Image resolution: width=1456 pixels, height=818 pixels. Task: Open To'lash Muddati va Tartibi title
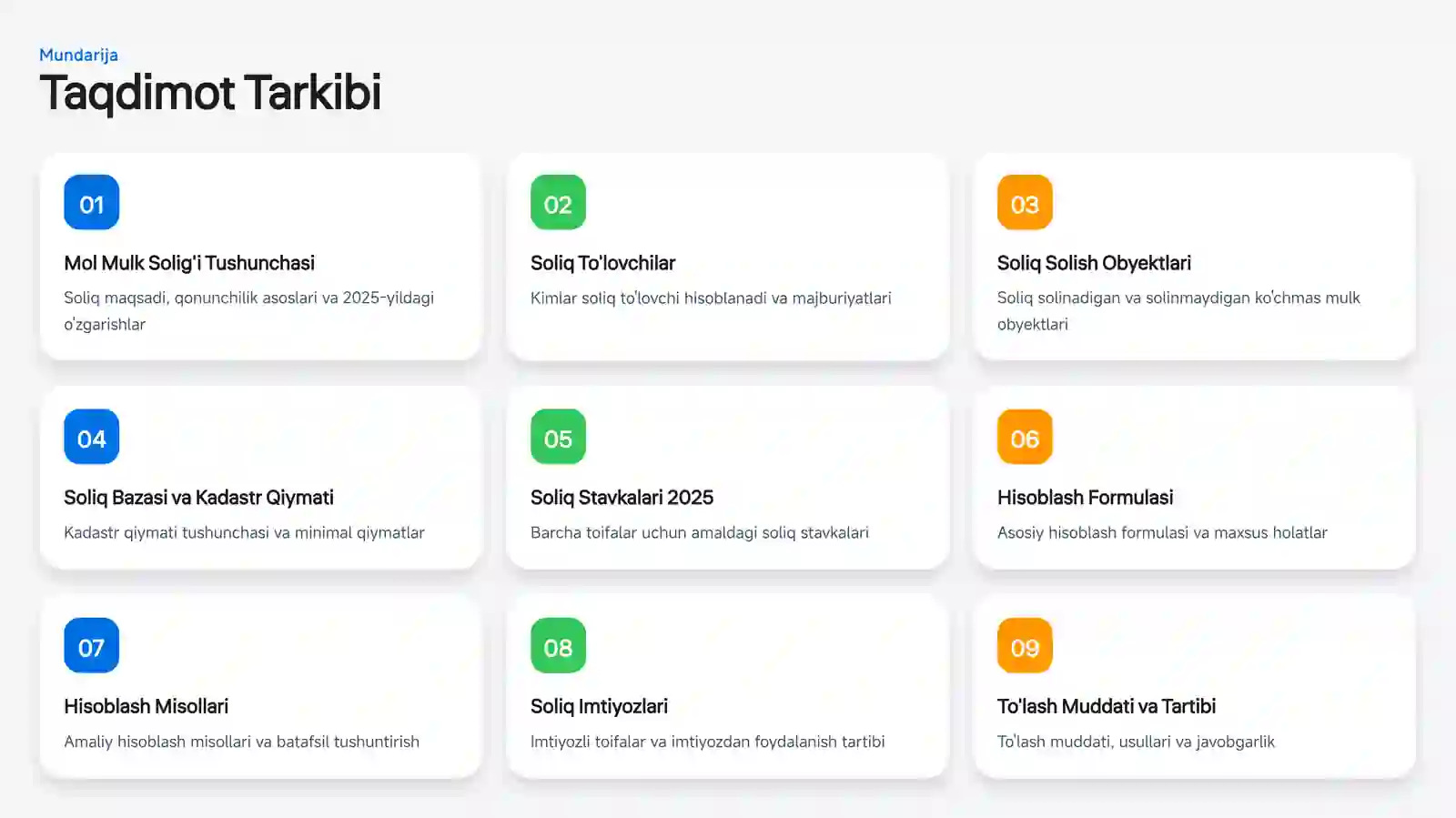coord(1106,706)
